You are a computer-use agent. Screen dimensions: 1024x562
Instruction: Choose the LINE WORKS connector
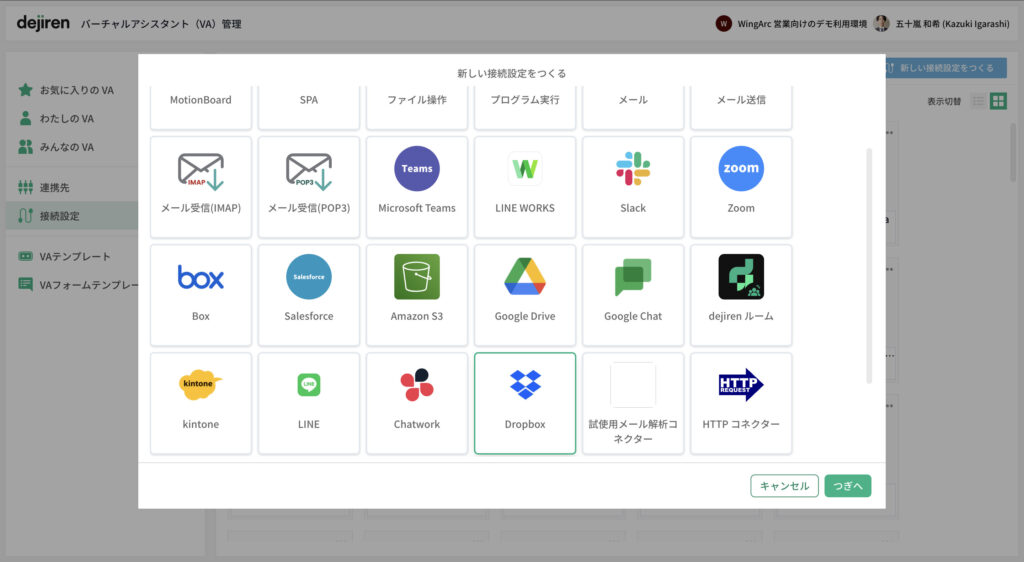point(525,187)
